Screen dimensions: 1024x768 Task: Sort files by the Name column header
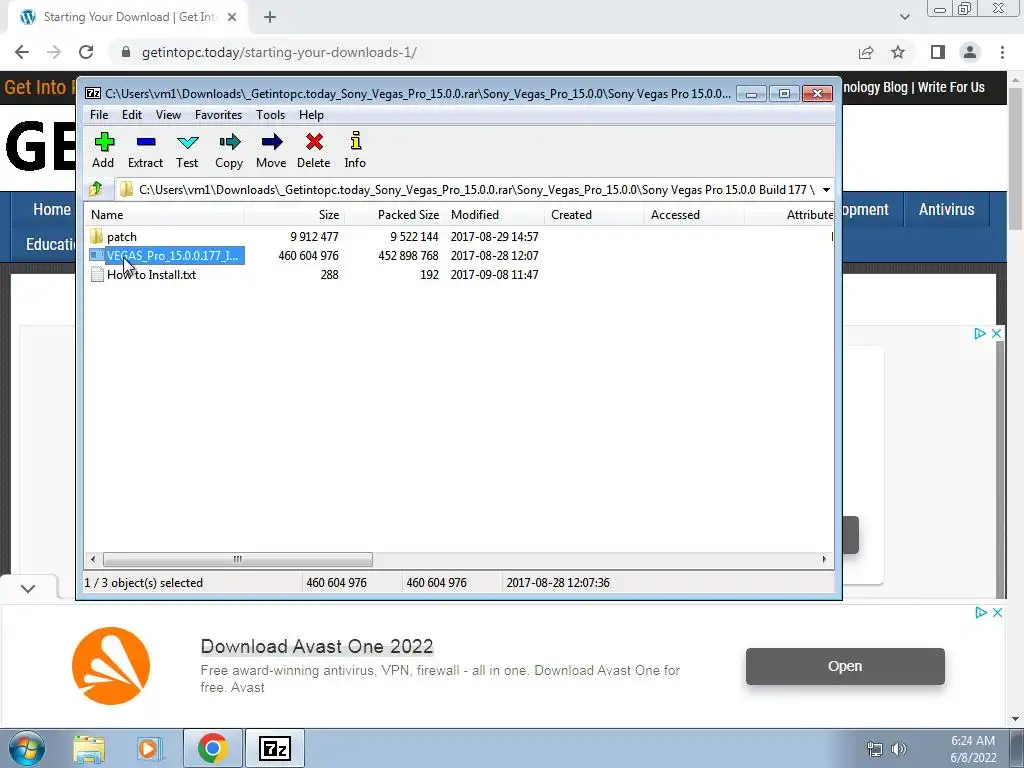point(165,215)
